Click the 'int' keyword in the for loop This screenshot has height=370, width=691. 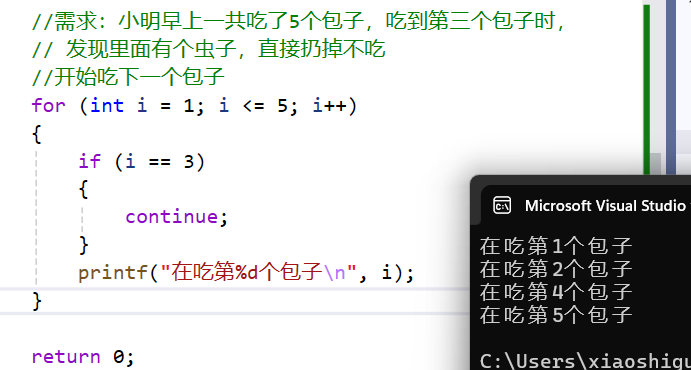tap(107, 106)
